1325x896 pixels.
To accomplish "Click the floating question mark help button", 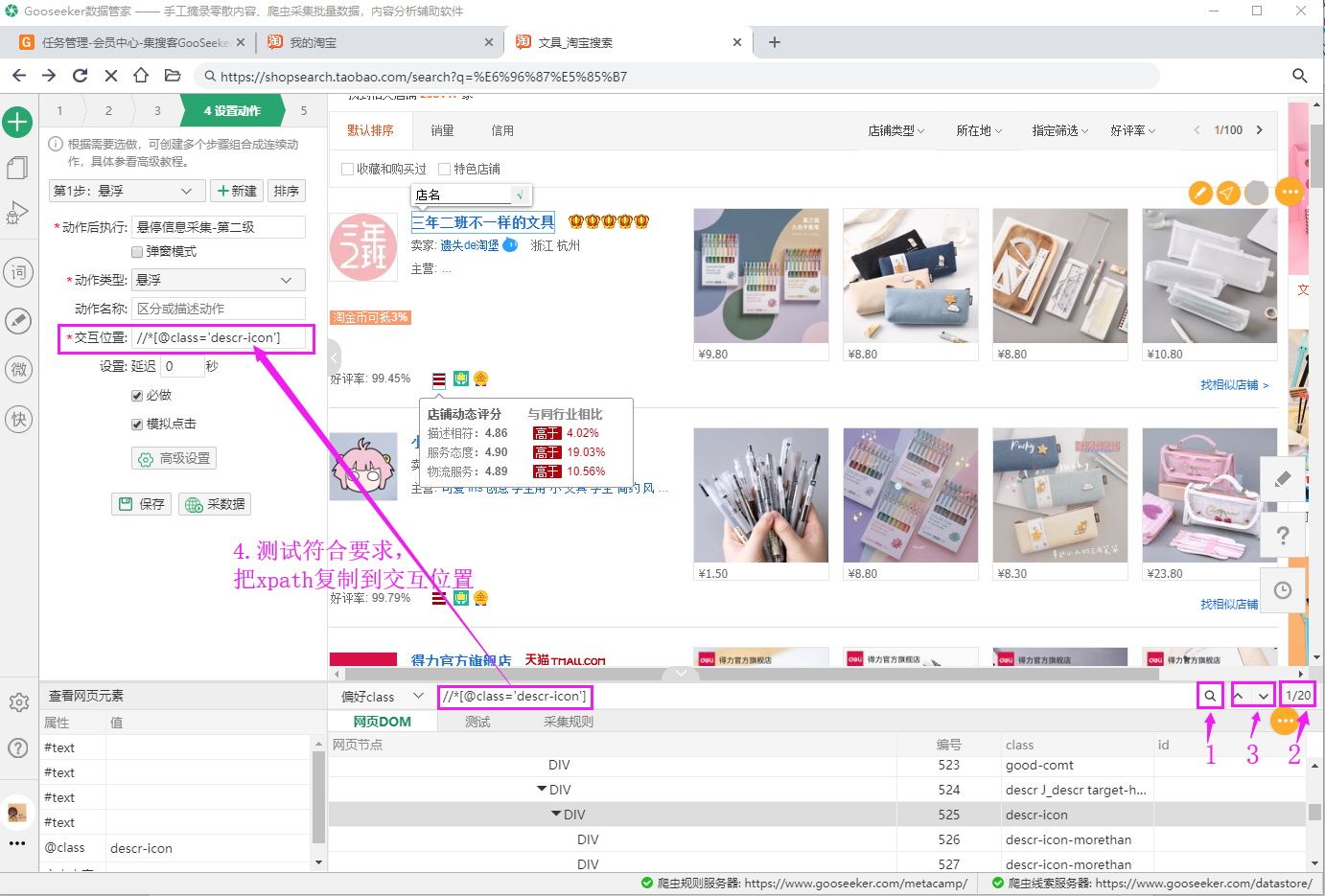I will (x=1283, y=535).
